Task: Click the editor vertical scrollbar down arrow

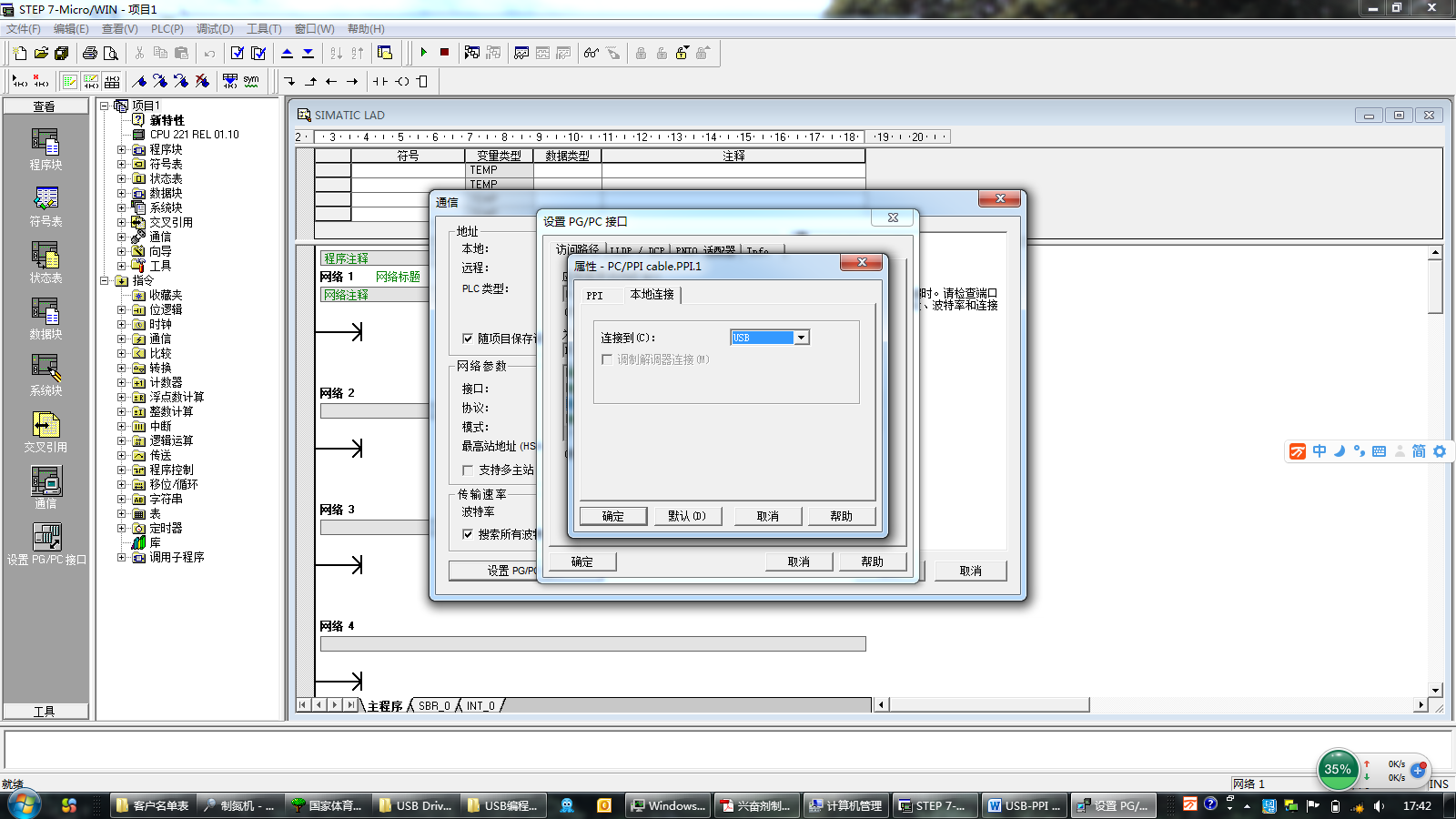Action: point(1435,691)
